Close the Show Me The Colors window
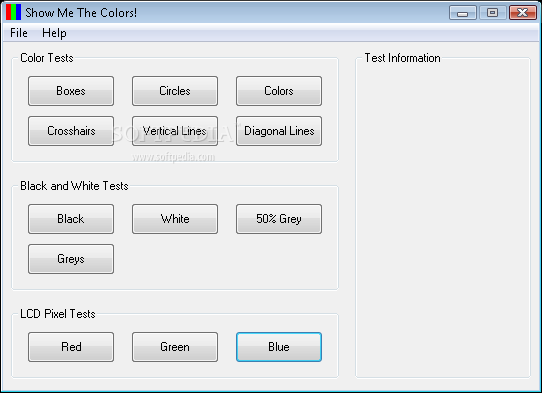 click(523, 13)
